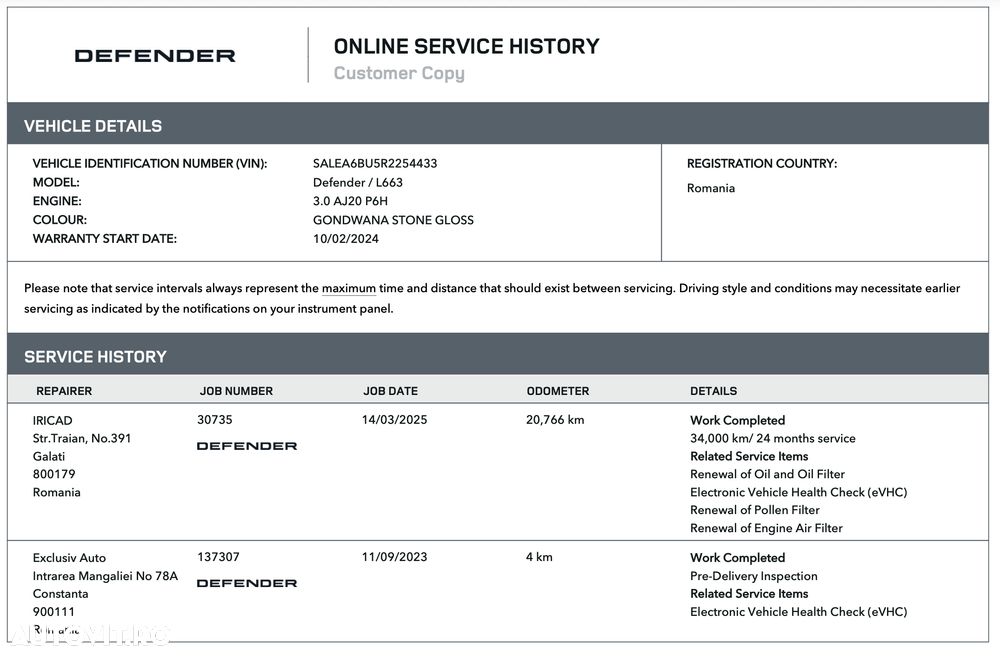Select odometer reading 4 km
Viewport: 1000px width, 656px height.
click(540, 557)
